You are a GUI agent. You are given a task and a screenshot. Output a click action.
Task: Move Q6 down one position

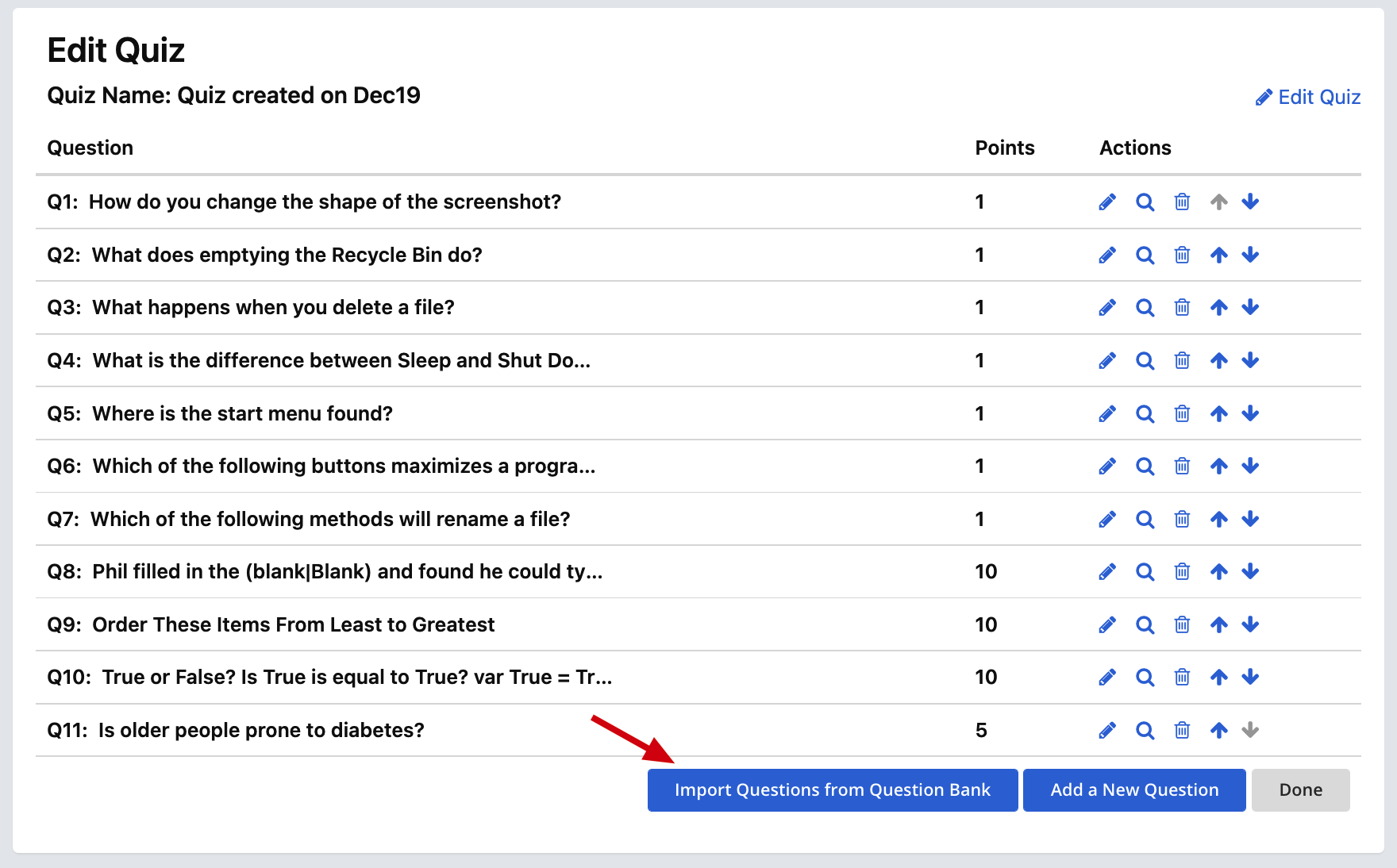[x=1250, y=467]
